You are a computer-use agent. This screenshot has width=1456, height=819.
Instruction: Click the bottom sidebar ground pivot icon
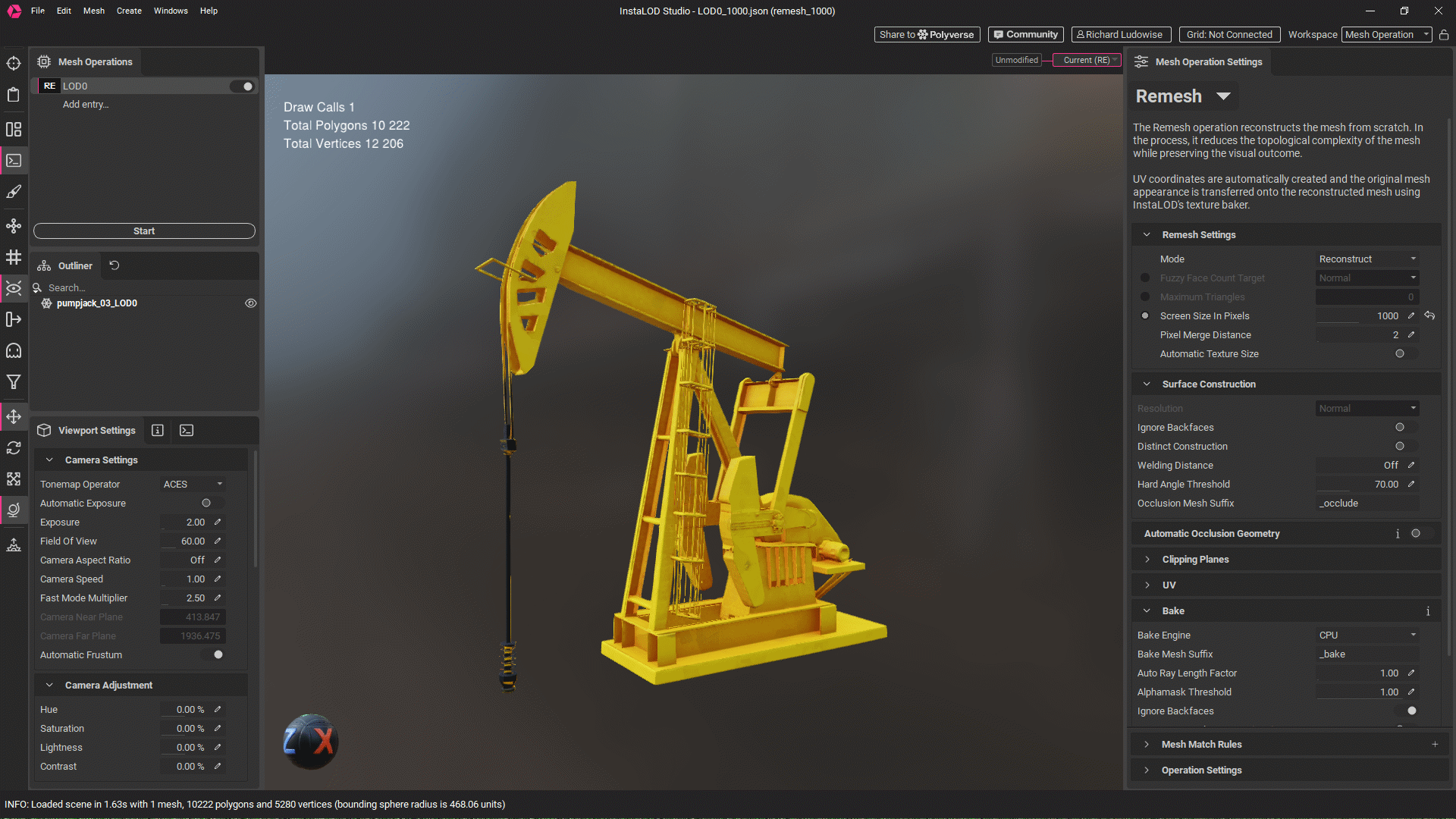coord(14,544)
